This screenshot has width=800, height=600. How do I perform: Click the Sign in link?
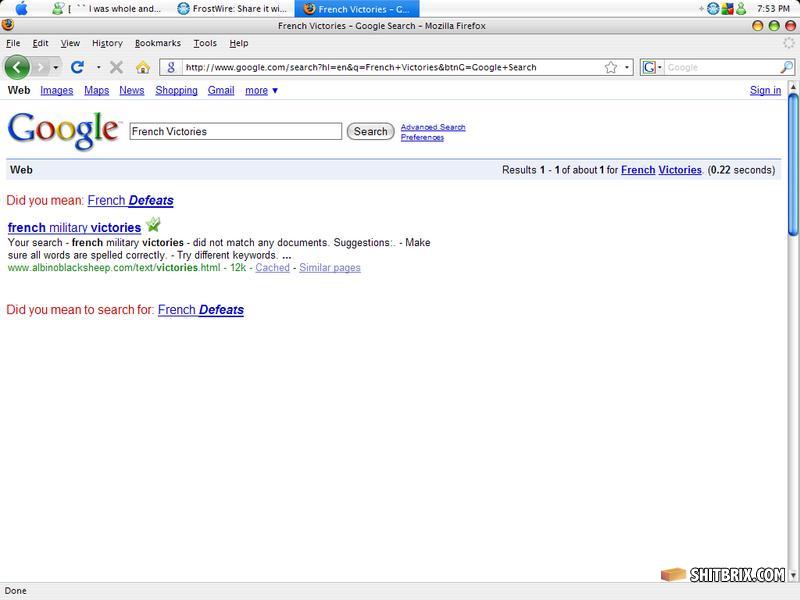point(765,90)
